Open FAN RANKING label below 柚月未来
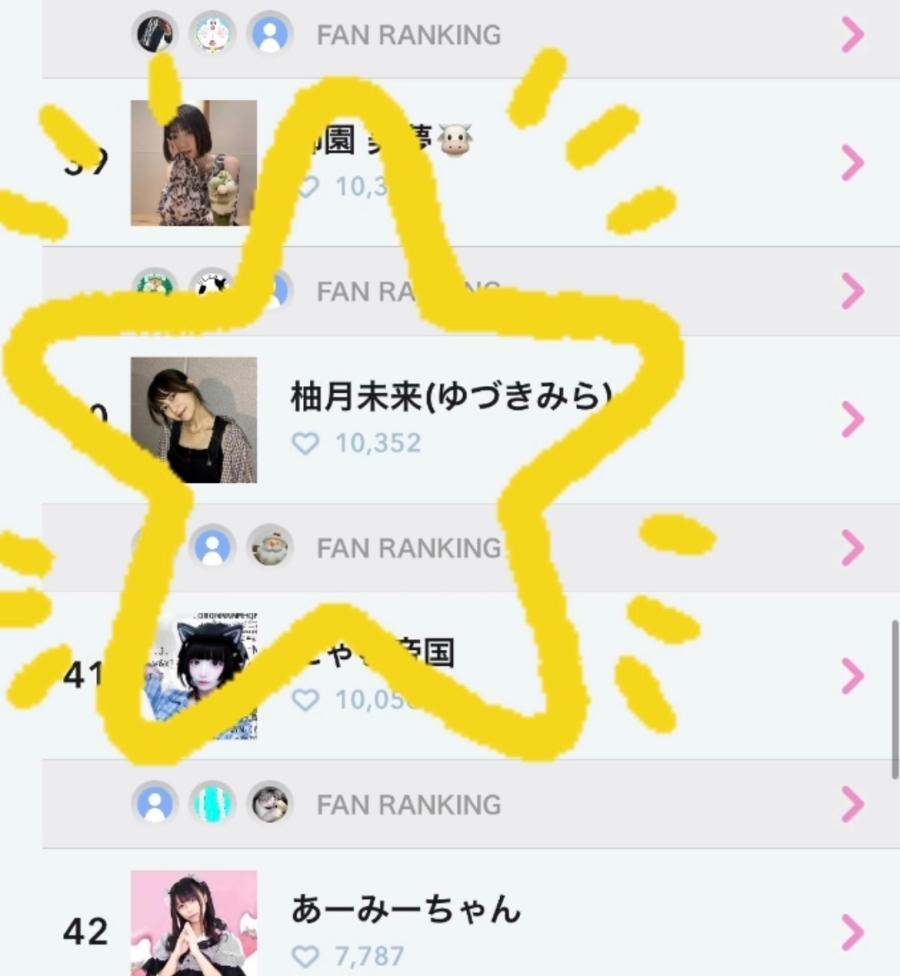Viewport: 900px width, 976px height. tap(409, 548)
